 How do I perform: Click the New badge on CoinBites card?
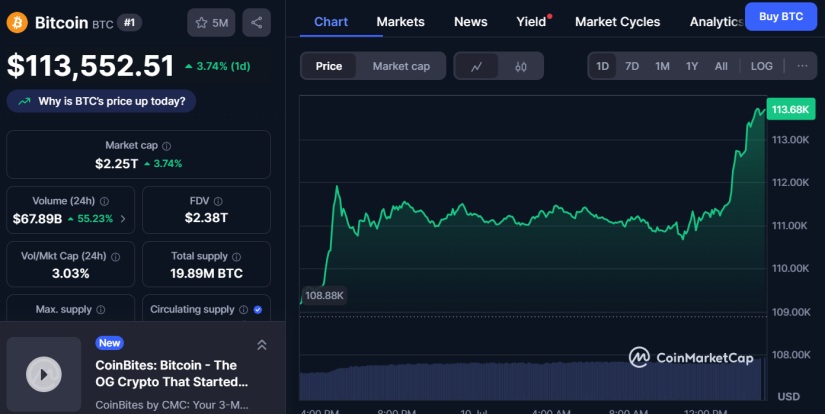coord(109,343)
